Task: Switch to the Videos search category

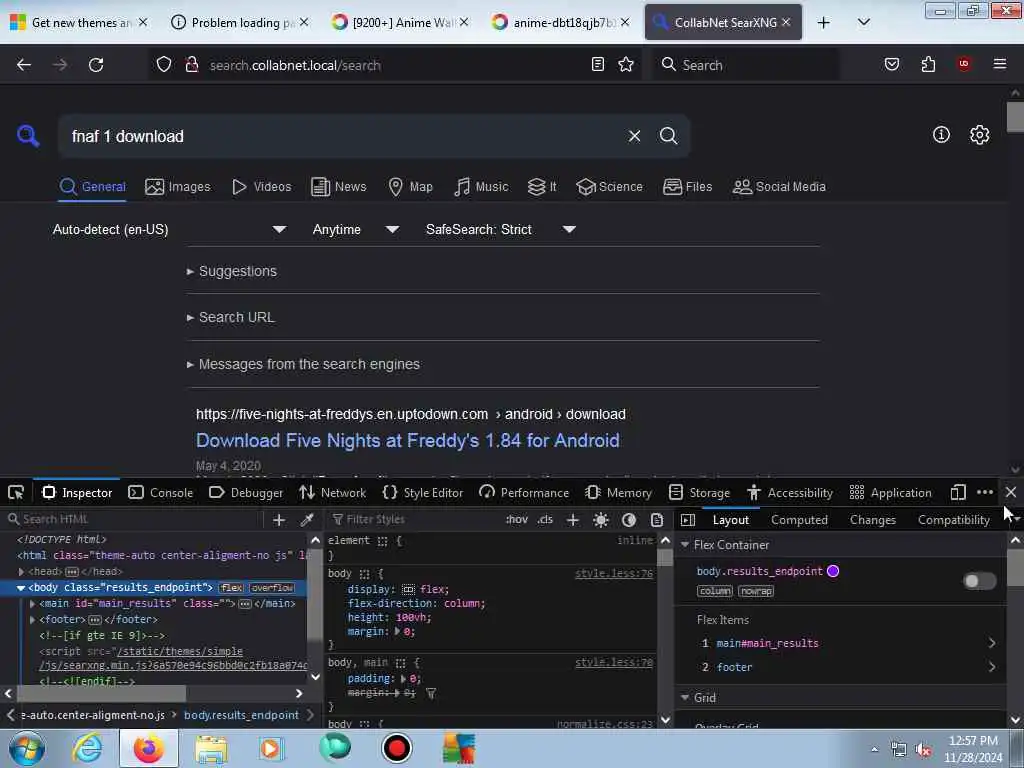Action: click(261, 187)
